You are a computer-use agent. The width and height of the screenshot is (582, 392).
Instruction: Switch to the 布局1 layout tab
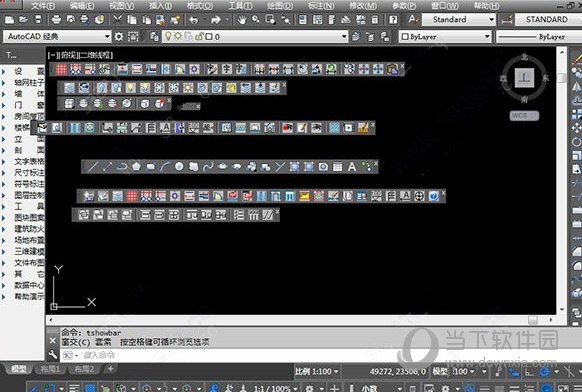(50, 369)
